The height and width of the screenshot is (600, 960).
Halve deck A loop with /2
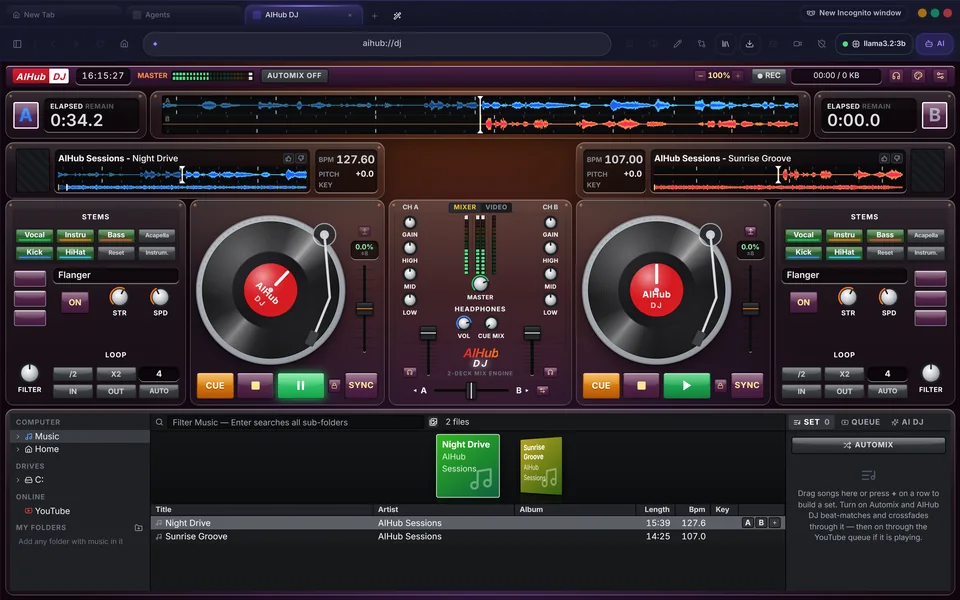(73, 374)
